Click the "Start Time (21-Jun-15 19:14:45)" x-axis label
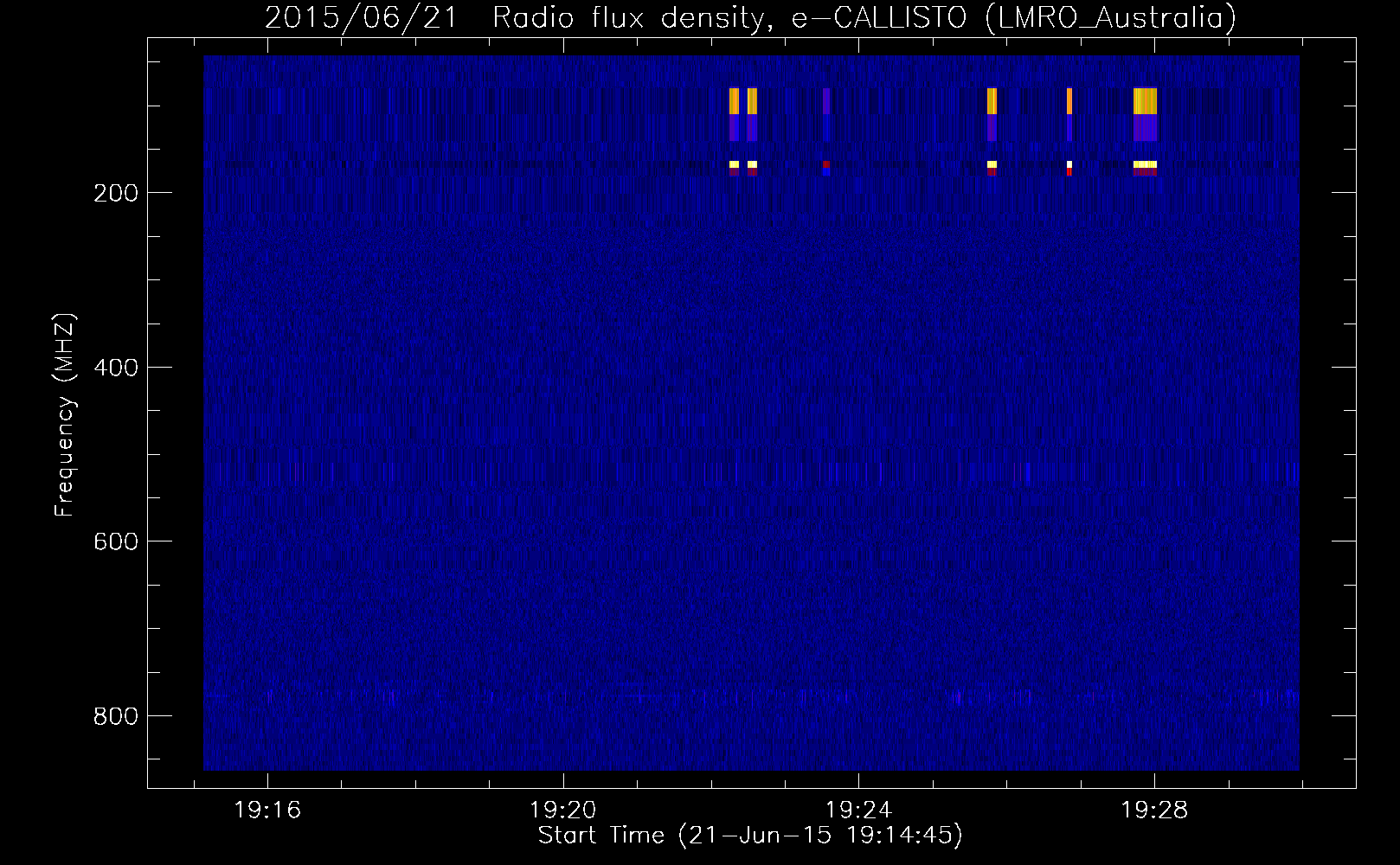The width and height of the screenshot is (1400, 865). tap(750, 836)
